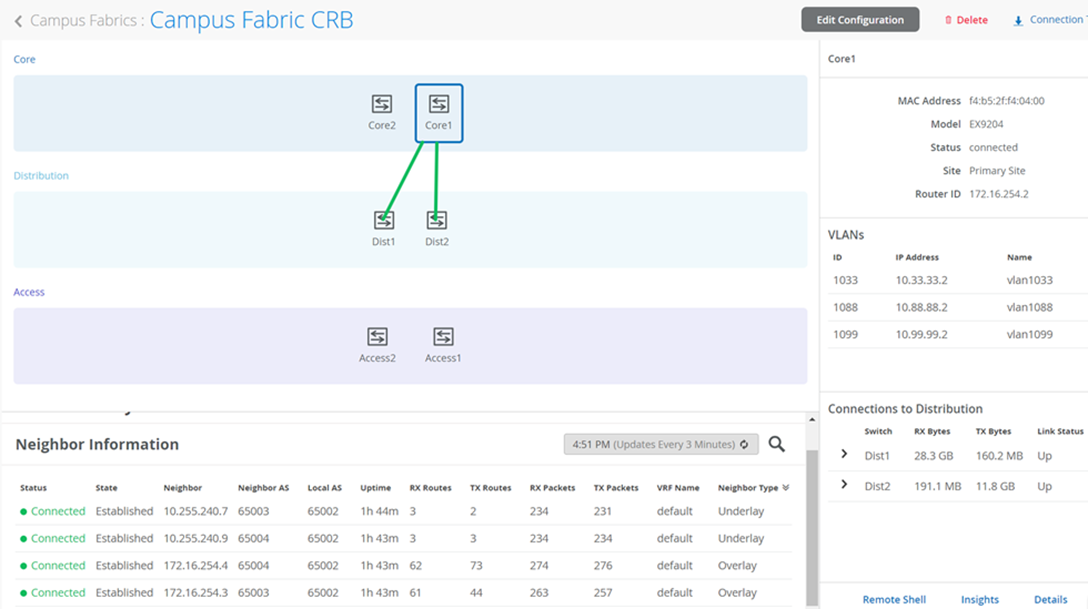Click the Campus Fabrics breadcrumb
Image resolution: width=1088 pixels, height=609 pixels.
click(x=83, y=21)
